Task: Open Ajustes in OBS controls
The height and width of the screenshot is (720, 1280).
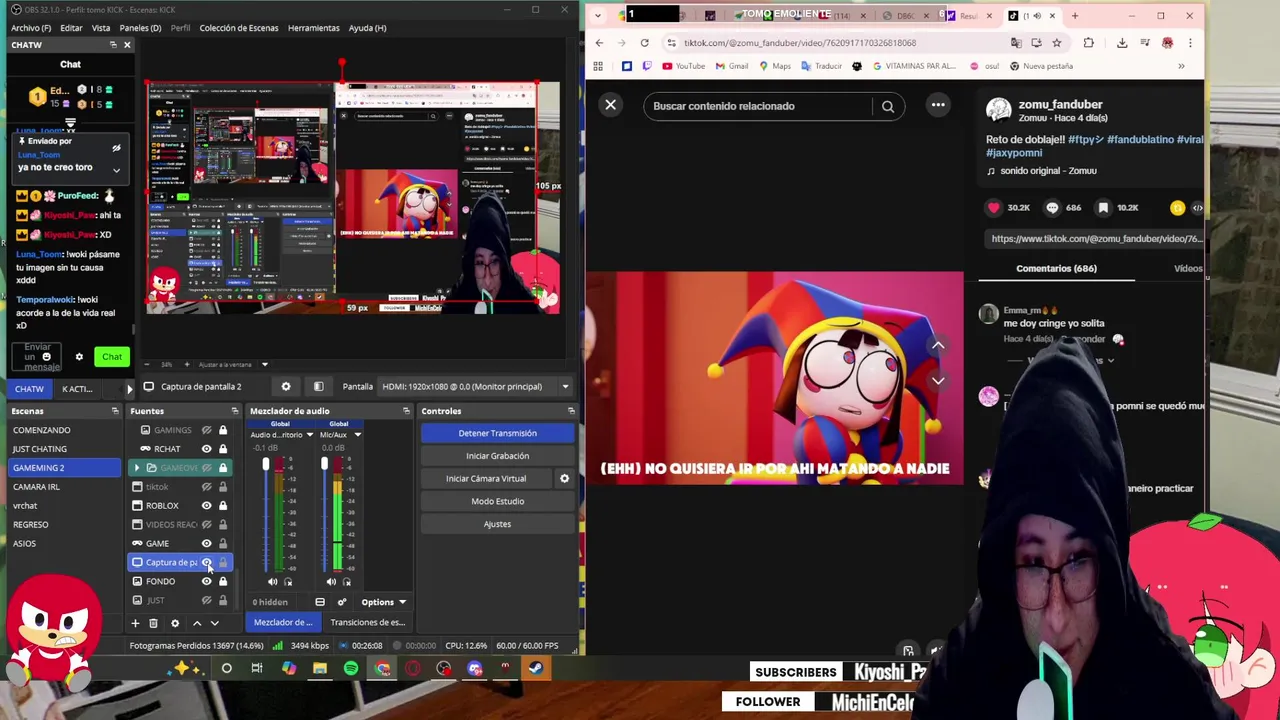Action: [x=497, y=524]
